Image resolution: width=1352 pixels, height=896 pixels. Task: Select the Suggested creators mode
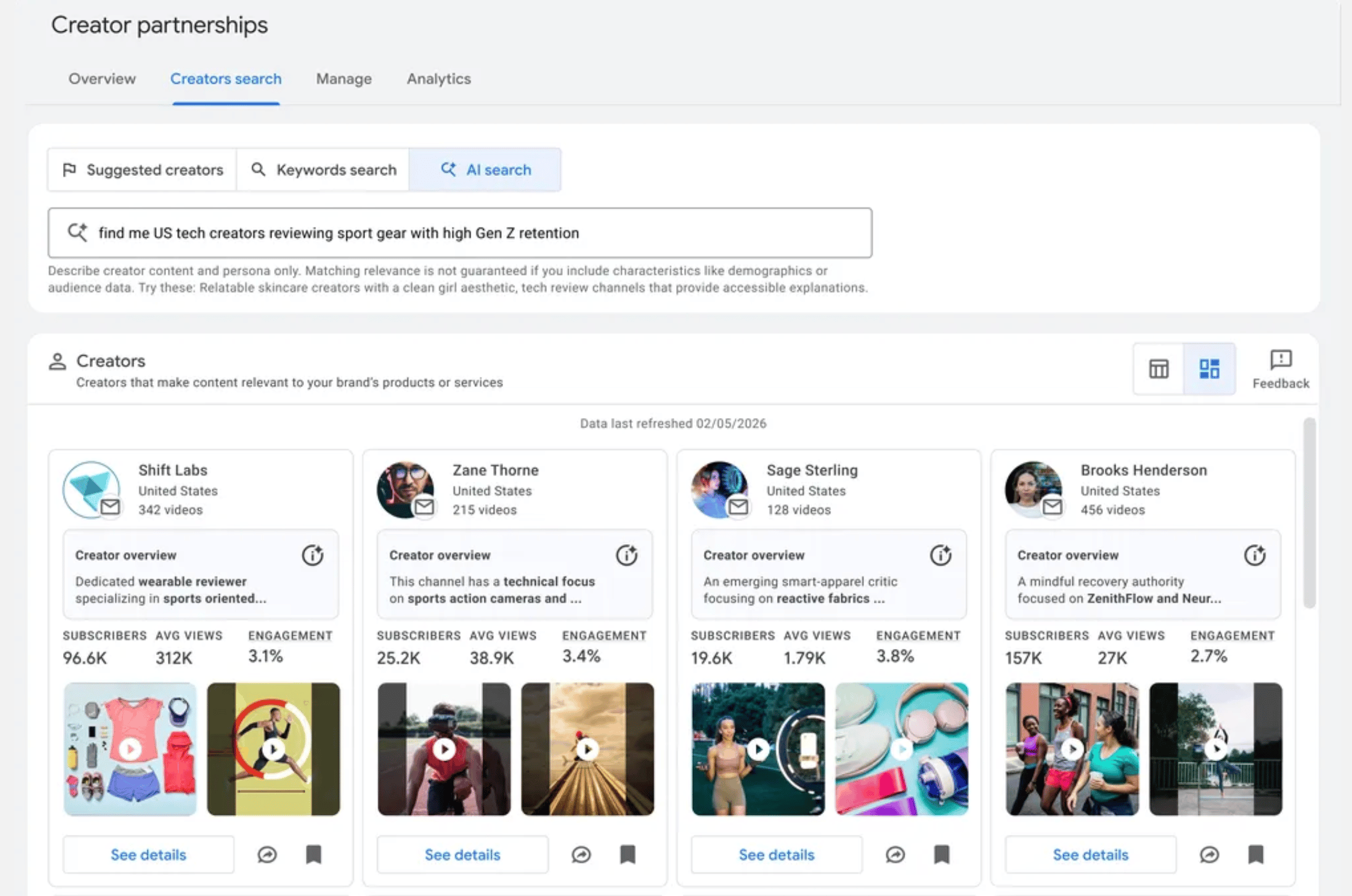coord(142,170)
